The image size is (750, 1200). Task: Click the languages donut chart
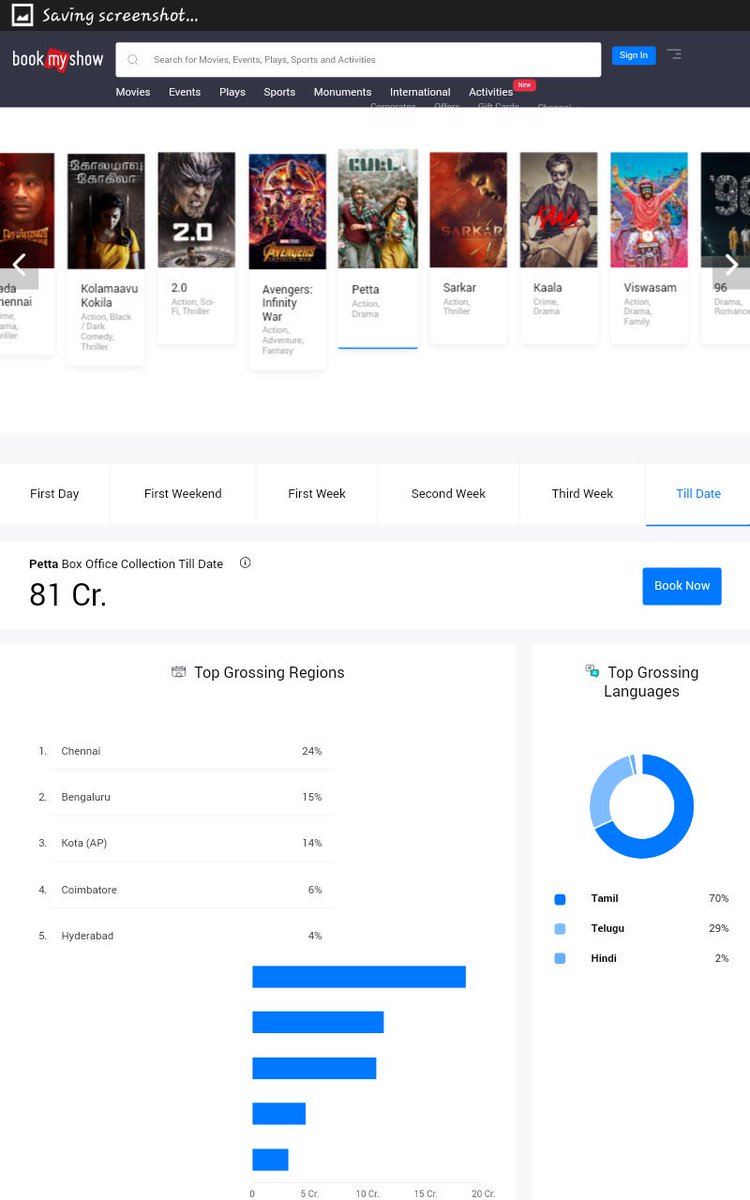coord(641,806)
